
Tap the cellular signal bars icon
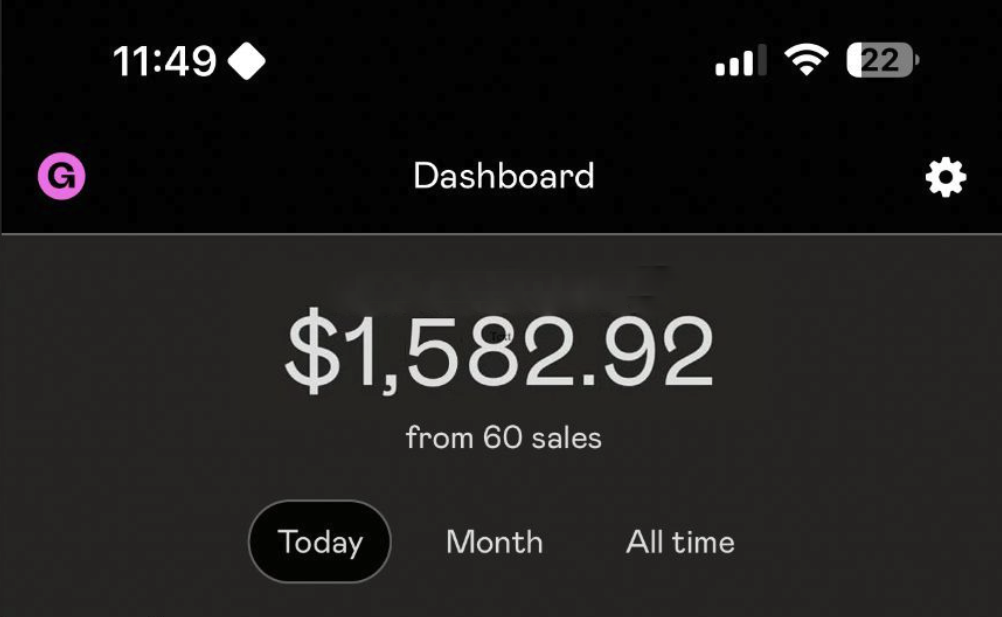[x=740, y=62]
